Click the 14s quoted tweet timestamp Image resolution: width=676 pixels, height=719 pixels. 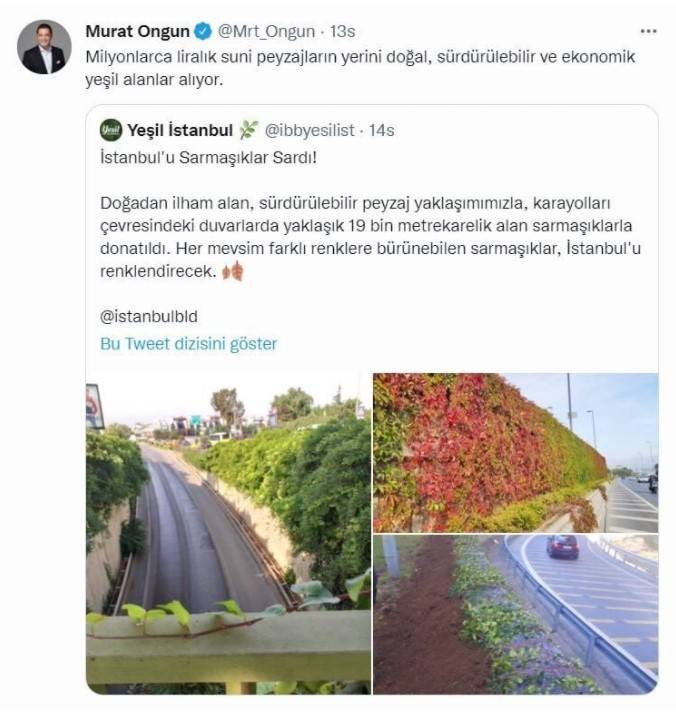click(380, 130)
